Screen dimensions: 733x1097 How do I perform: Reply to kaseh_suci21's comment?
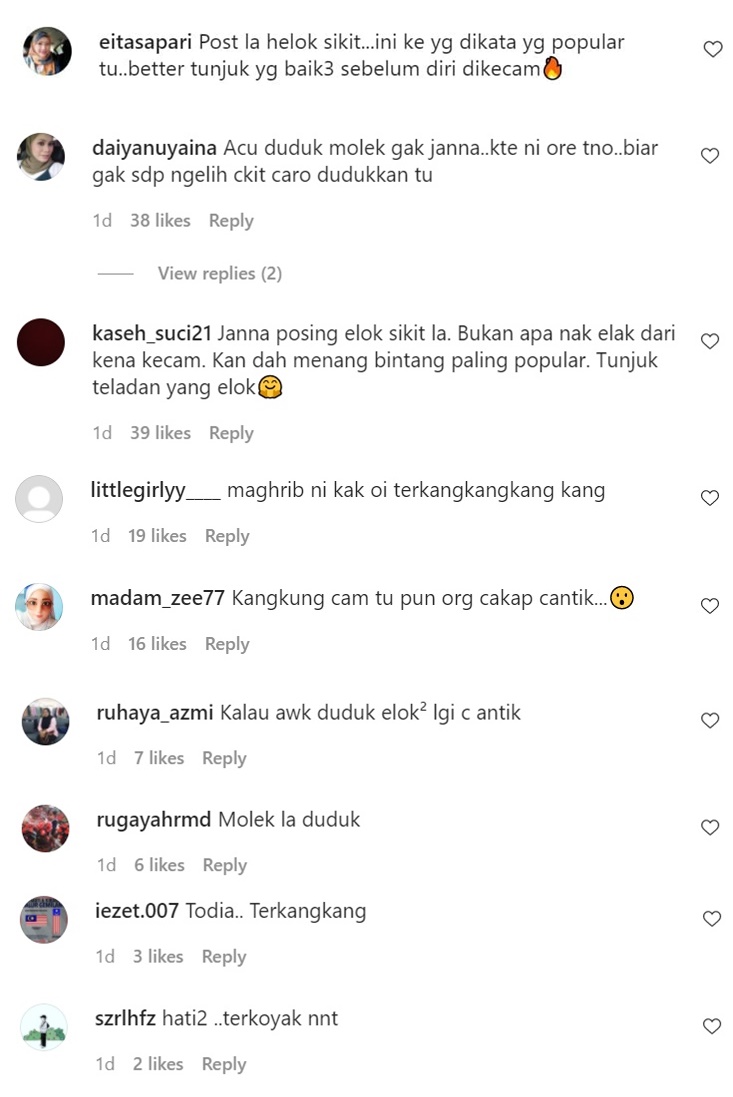[x=231, y=434]
